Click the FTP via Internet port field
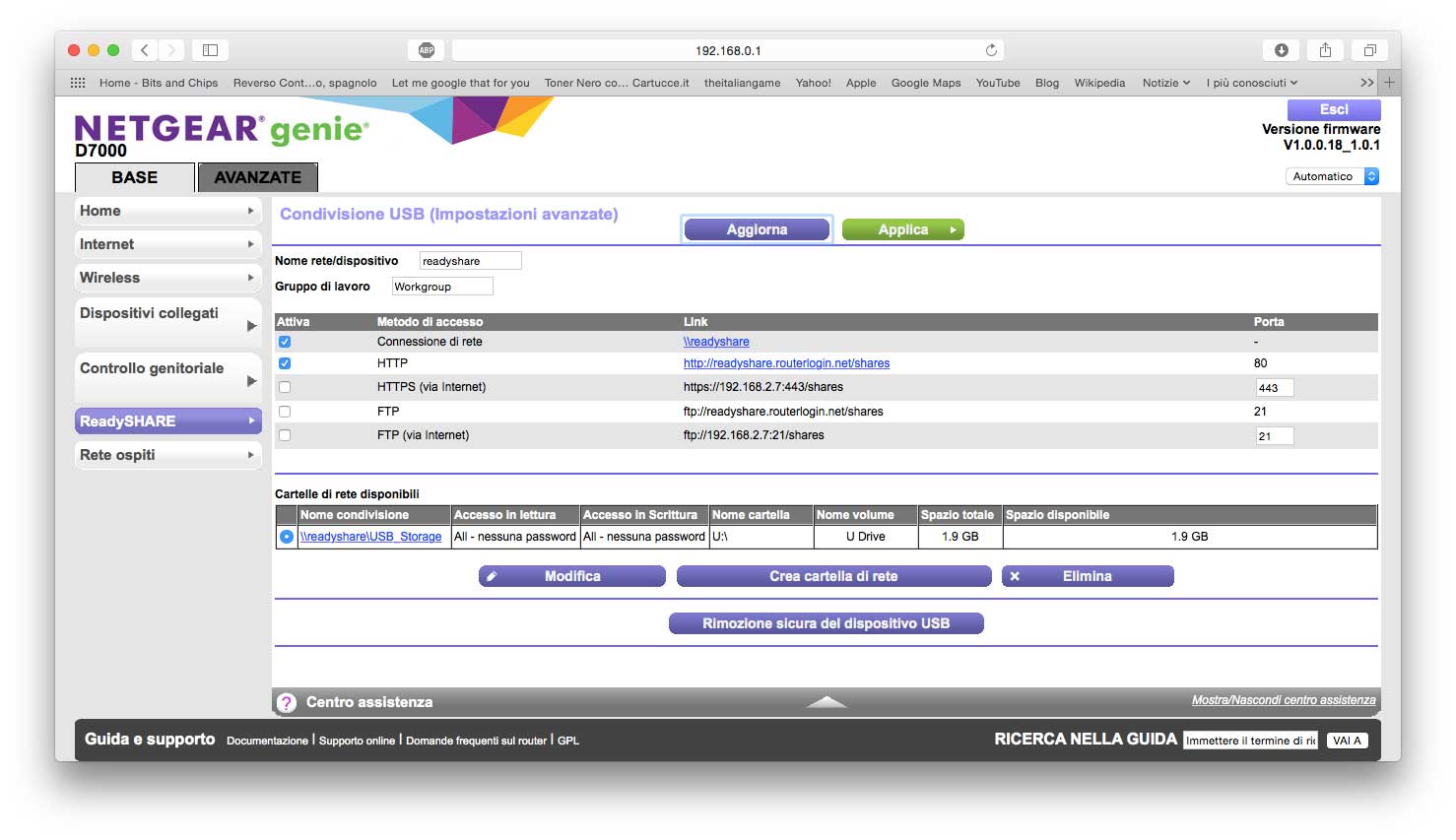The height and width of the screenshot is (840, 1456). coord(1275,436)
